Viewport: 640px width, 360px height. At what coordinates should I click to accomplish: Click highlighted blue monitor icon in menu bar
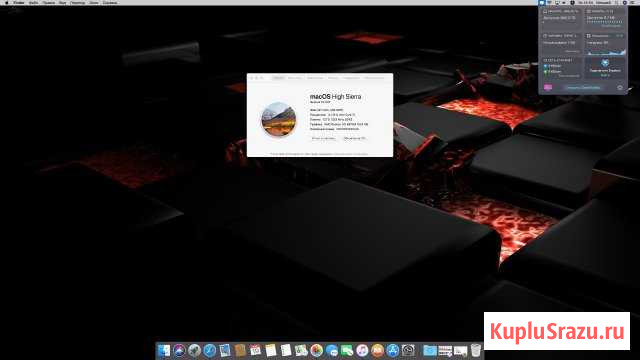tap(542, 2)
